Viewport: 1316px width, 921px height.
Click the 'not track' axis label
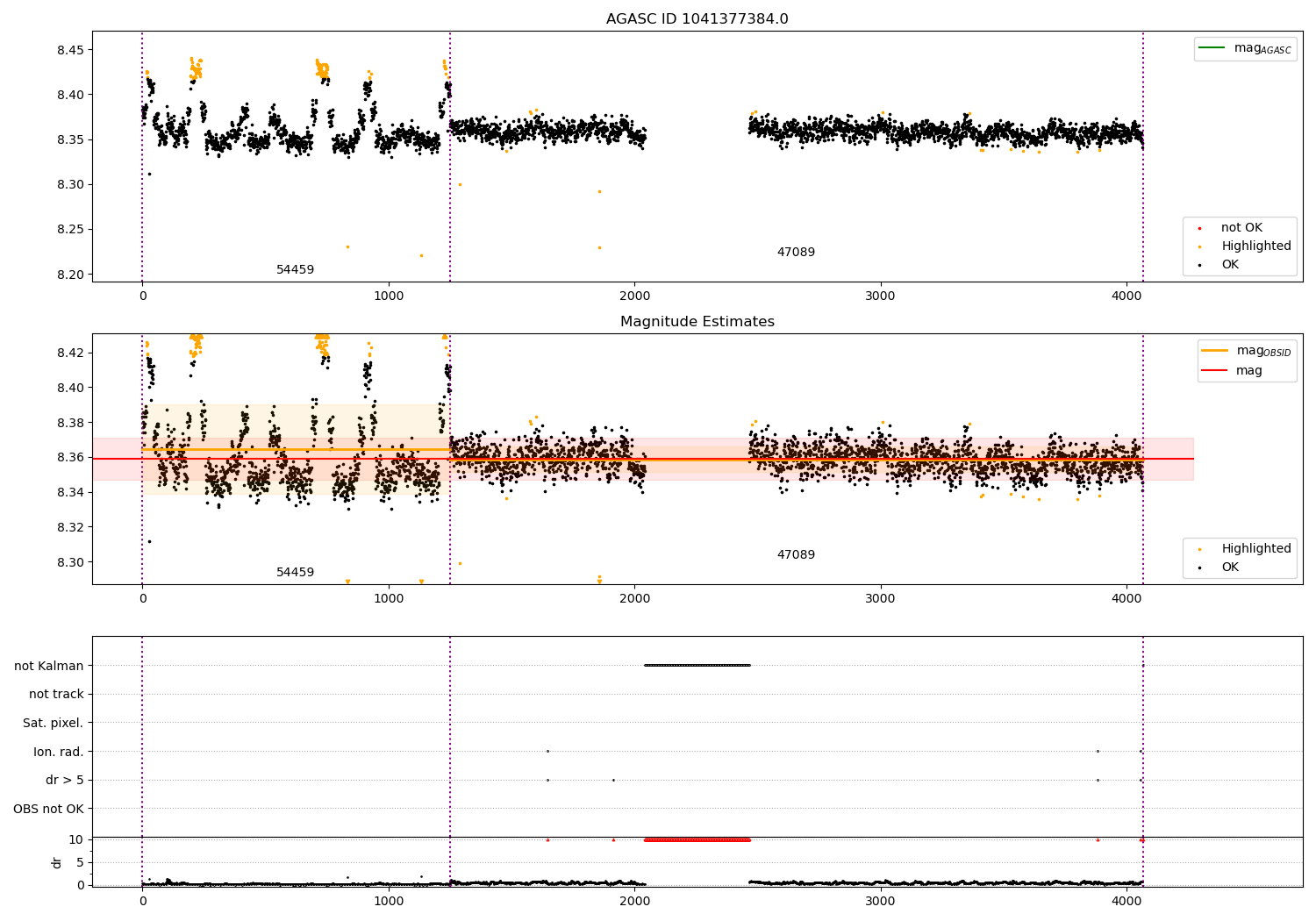56,695
